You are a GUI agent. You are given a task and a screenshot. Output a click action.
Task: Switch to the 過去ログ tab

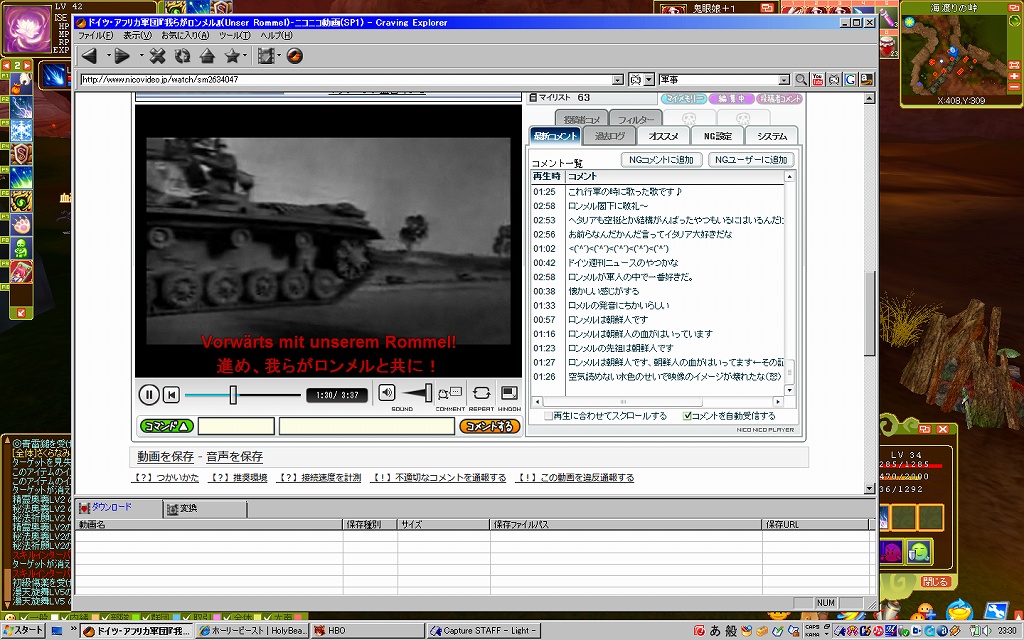[x=609, y=136]
